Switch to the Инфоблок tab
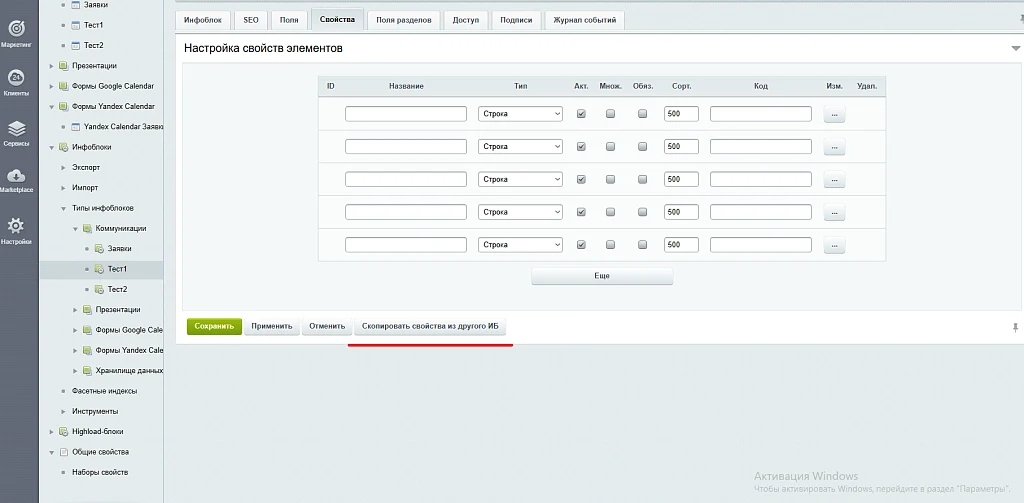1024x503 pixels. coord(203,20)
